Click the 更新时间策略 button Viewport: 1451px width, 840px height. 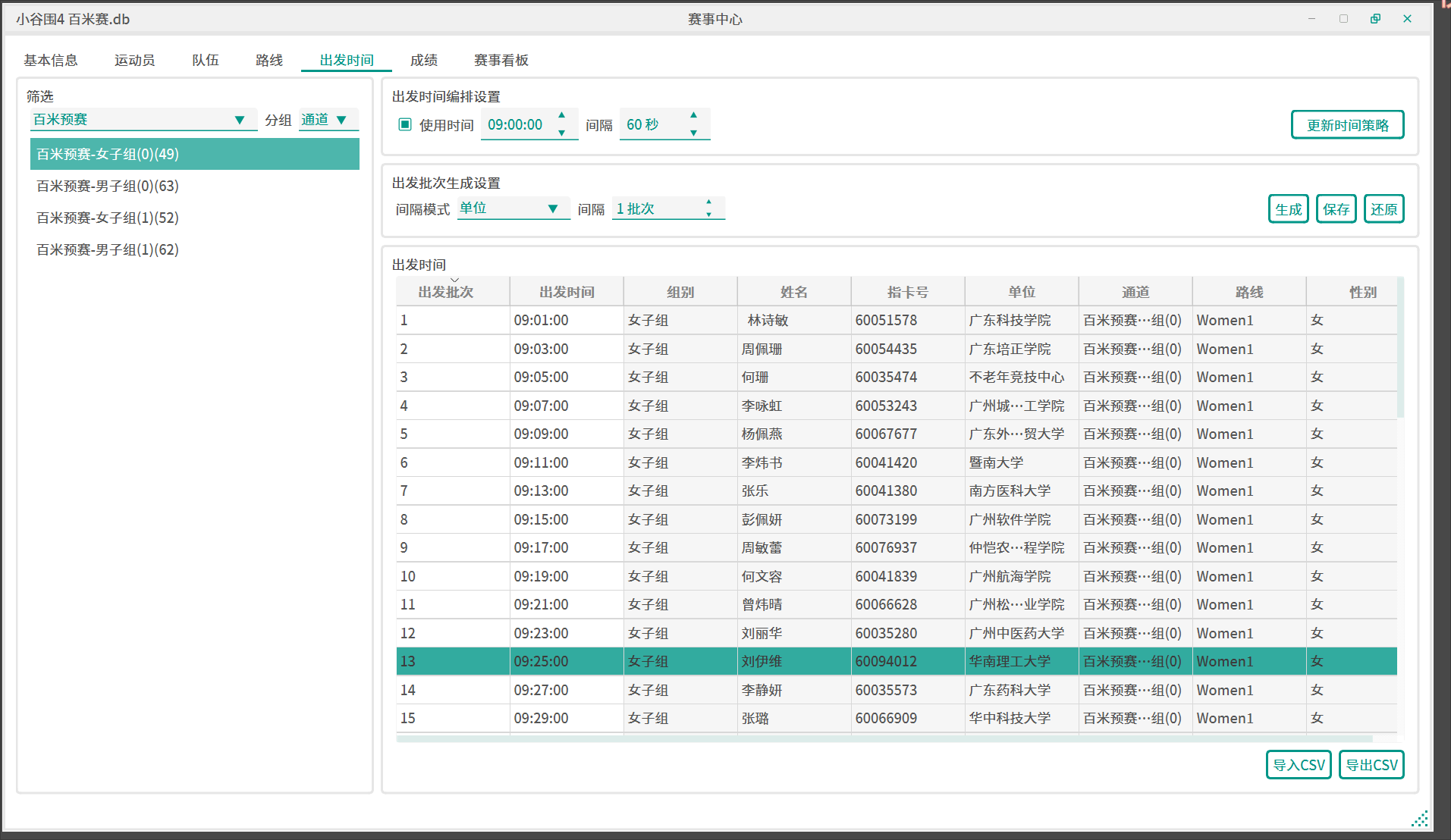[x=1347, y=125]
